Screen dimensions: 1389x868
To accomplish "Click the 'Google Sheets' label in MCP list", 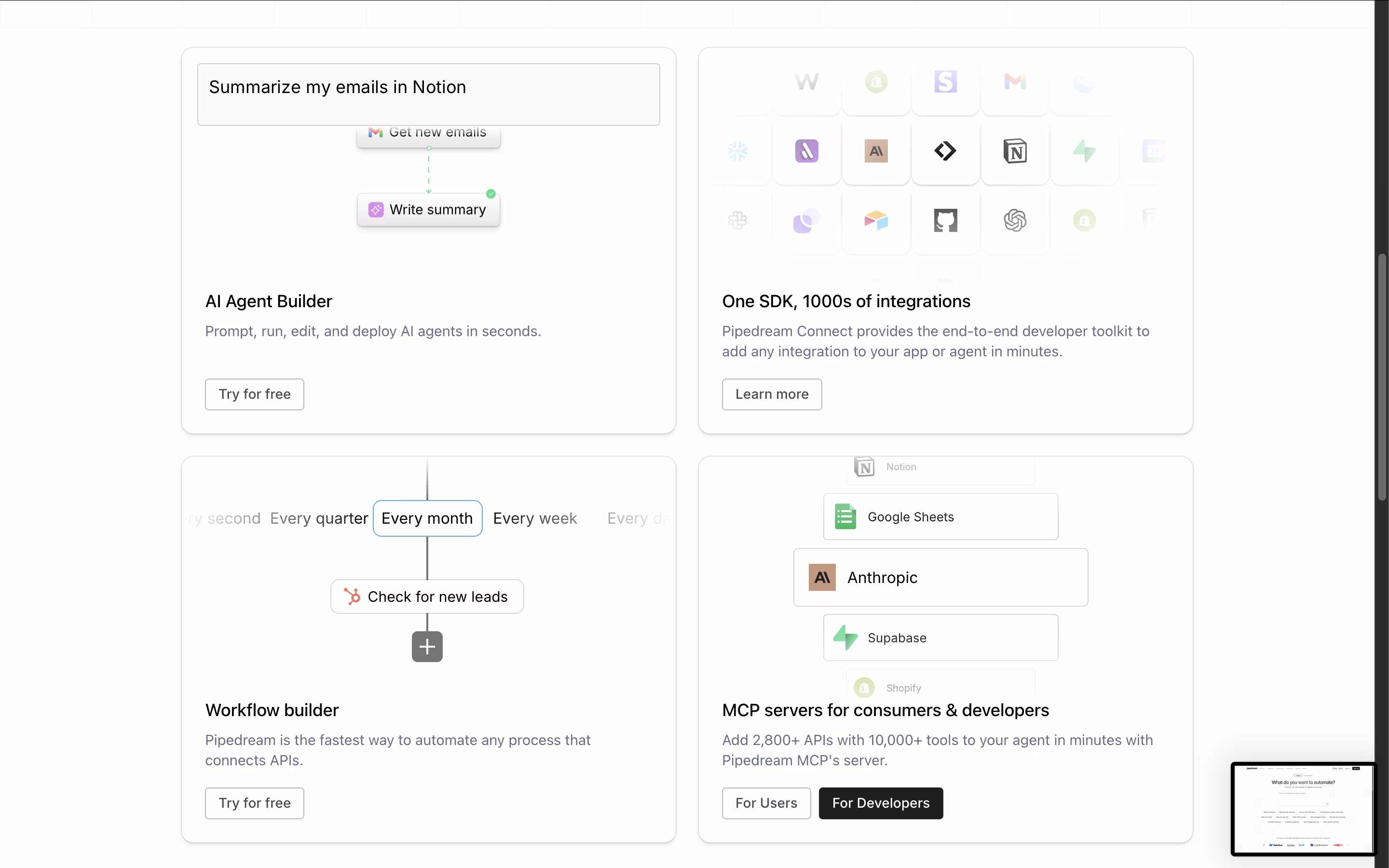I will 910,517.
